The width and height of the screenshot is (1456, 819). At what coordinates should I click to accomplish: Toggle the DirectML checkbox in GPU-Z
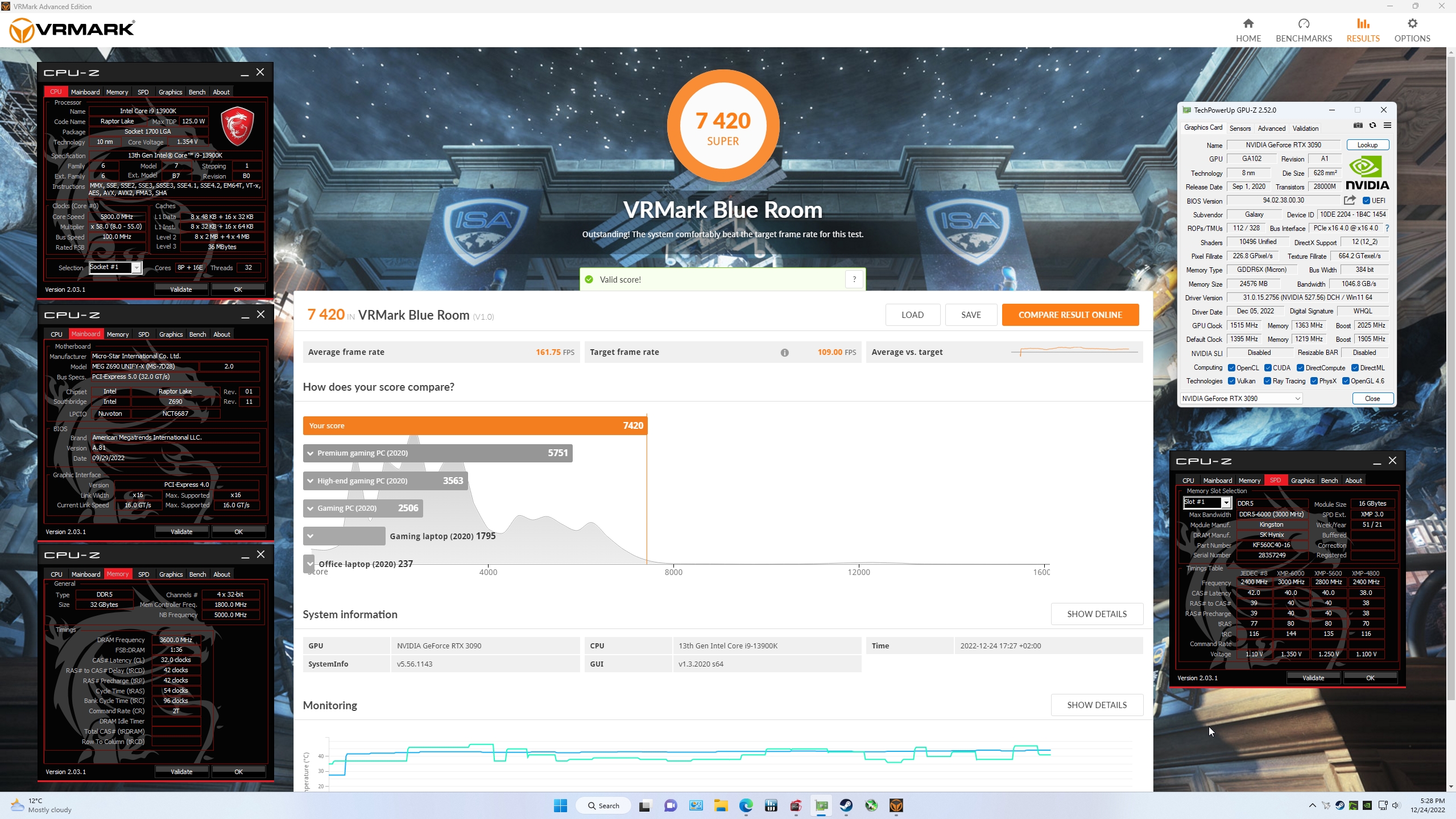click(1355, 368)
